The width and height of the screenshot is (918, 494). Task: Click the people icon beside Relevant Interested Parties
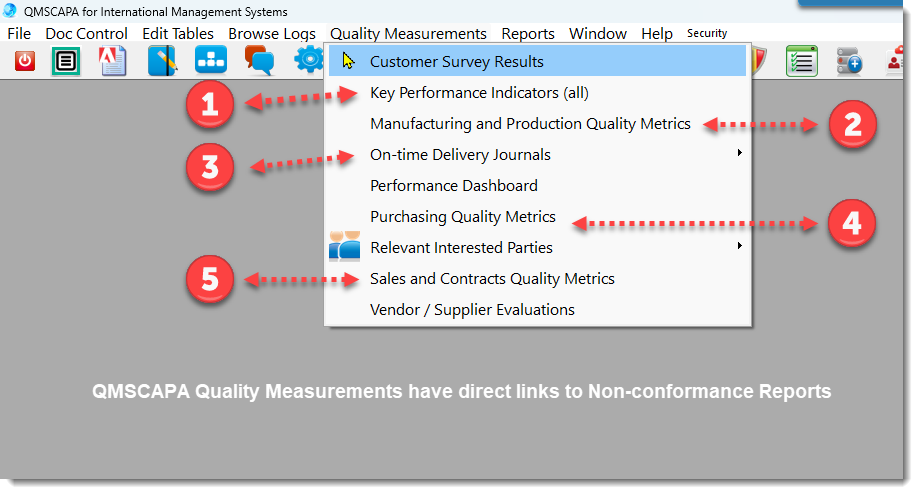tap(344, 246)
